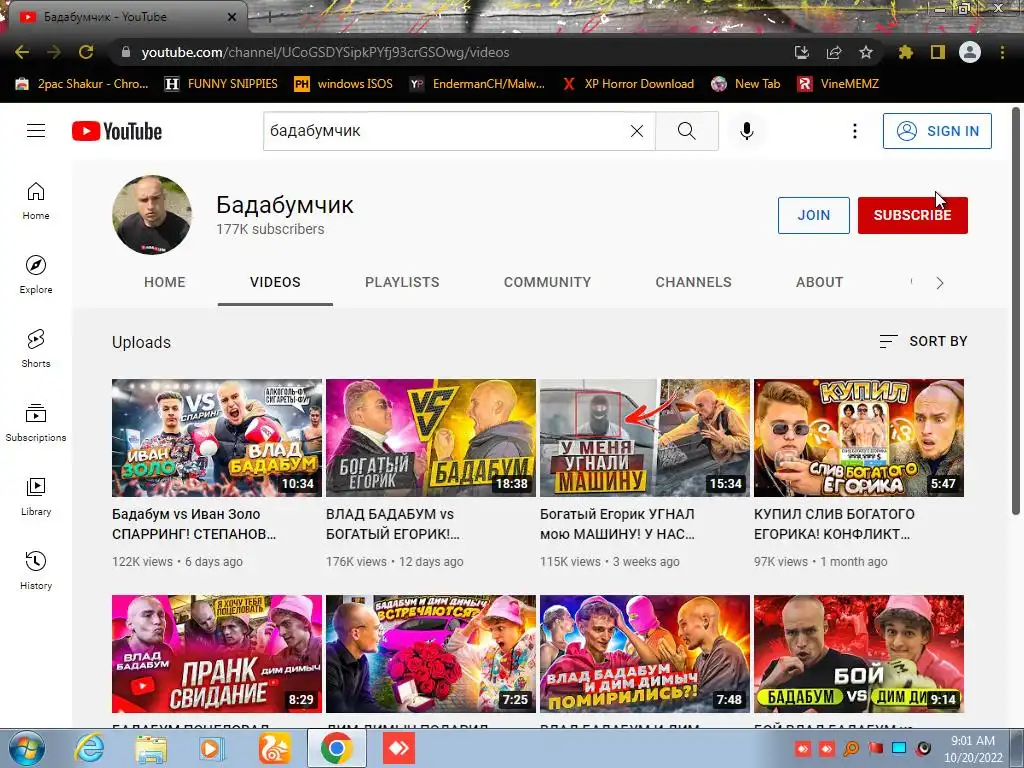
Task: Open '2pac Shakur - Chro...' bookmark
Action: tap(82, 84)
